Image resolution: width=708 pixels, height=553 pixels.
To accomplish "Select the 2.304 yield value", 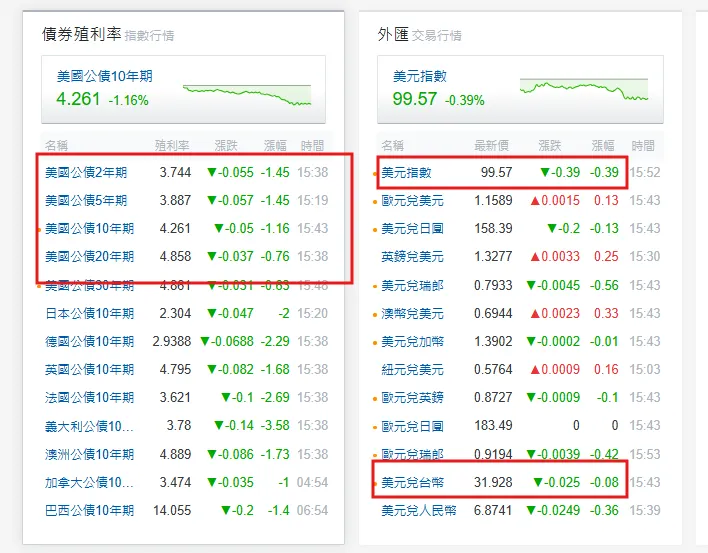I will tap(175, 313).
